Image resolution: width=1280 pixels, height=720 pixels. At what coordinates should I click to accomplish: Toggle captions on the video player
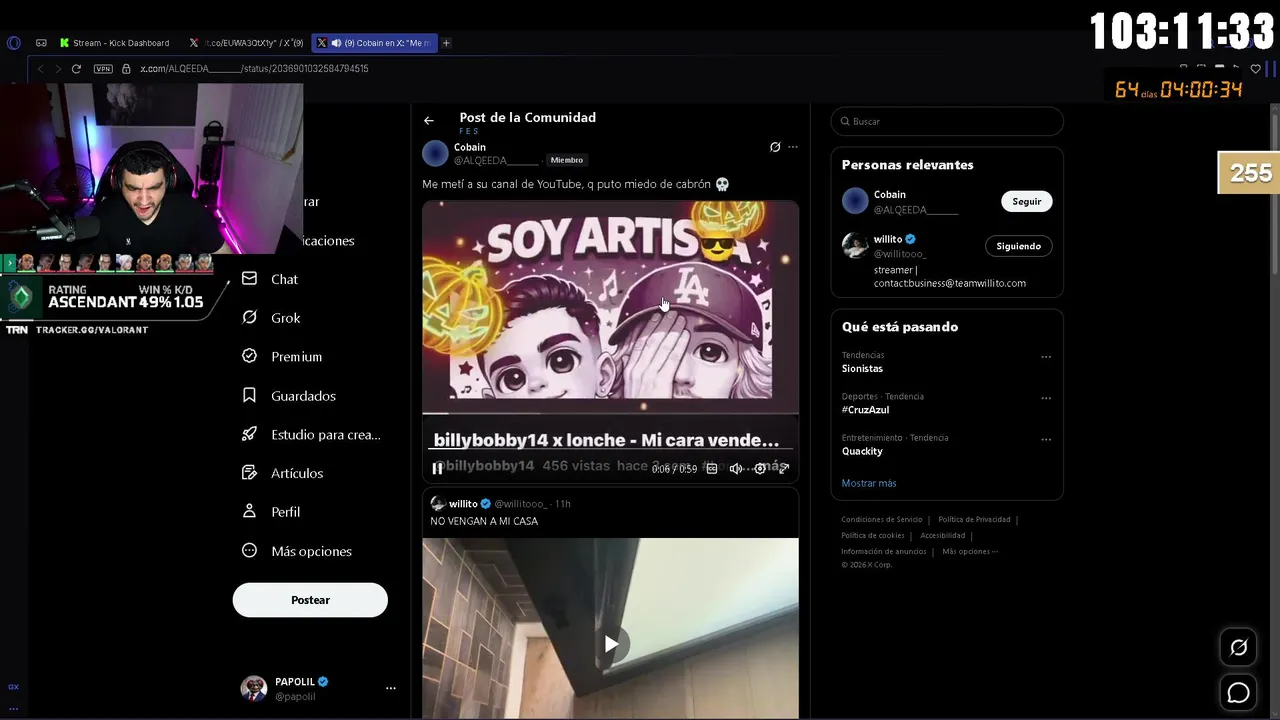[712, 468]
